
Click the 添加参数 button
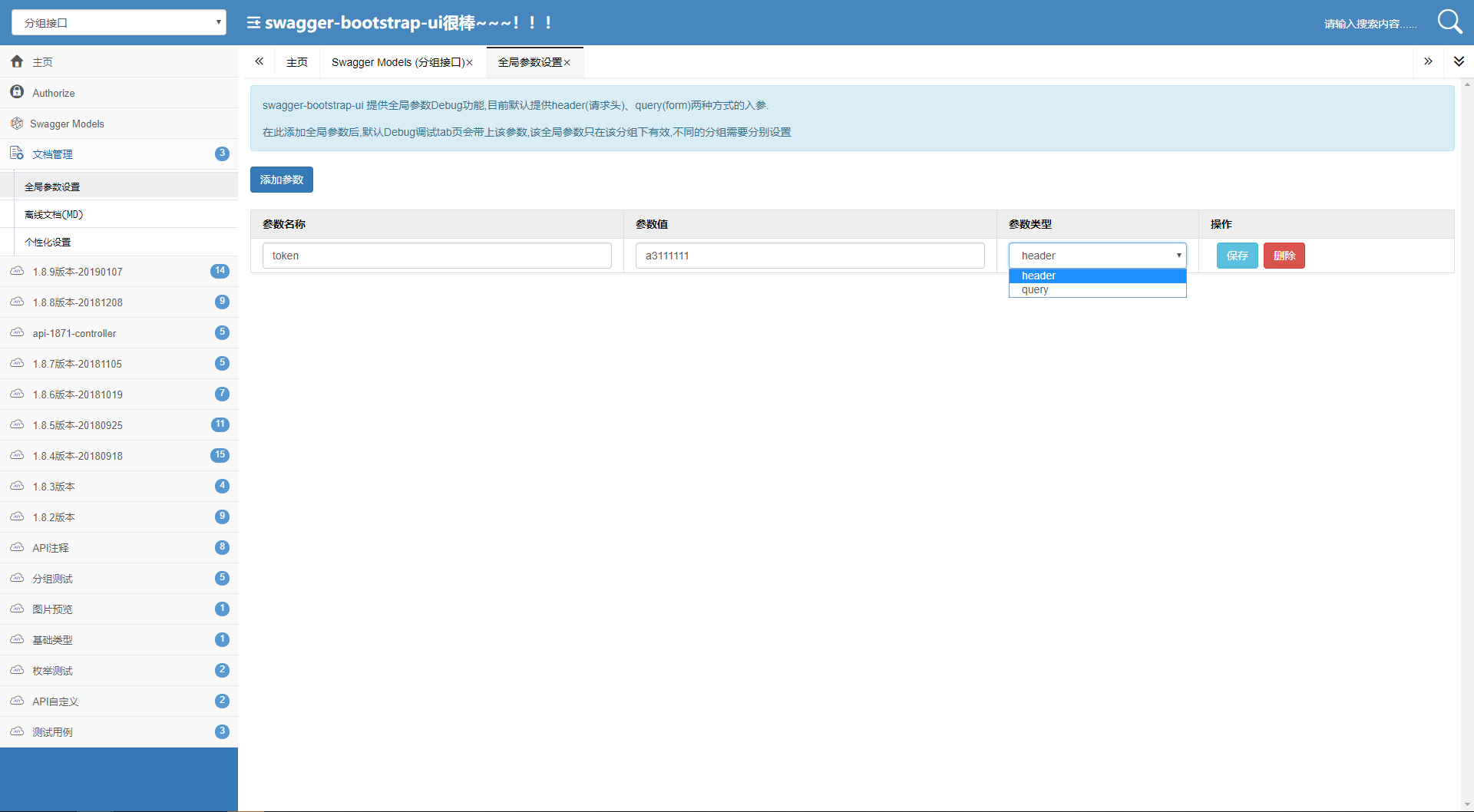click(x=282, y=180)
